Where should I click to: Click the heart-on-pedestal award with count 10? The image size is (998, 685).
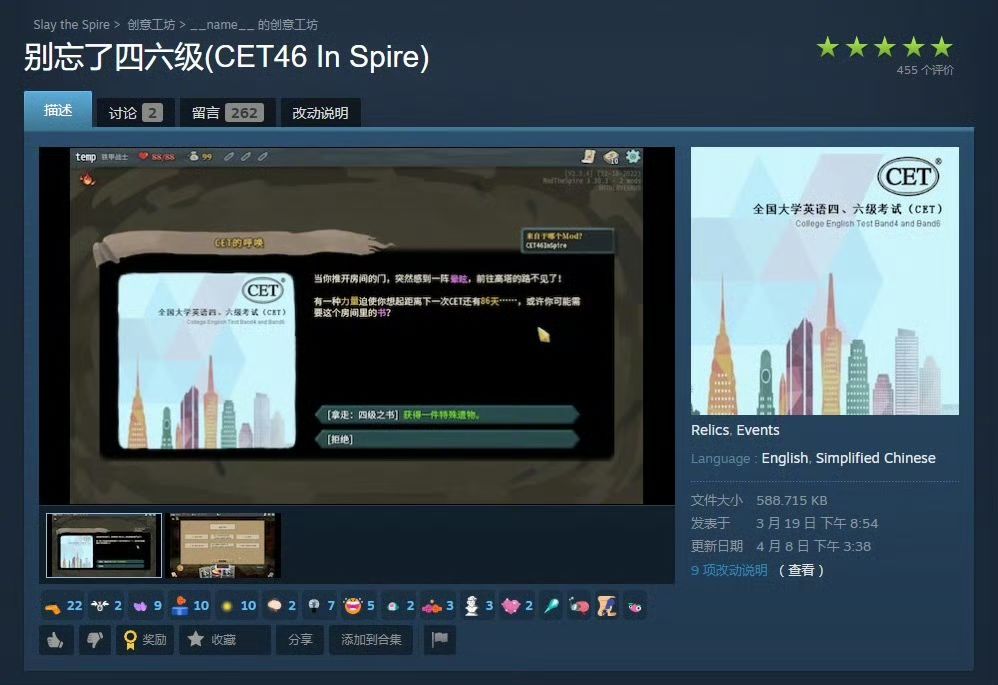point(190,606)
